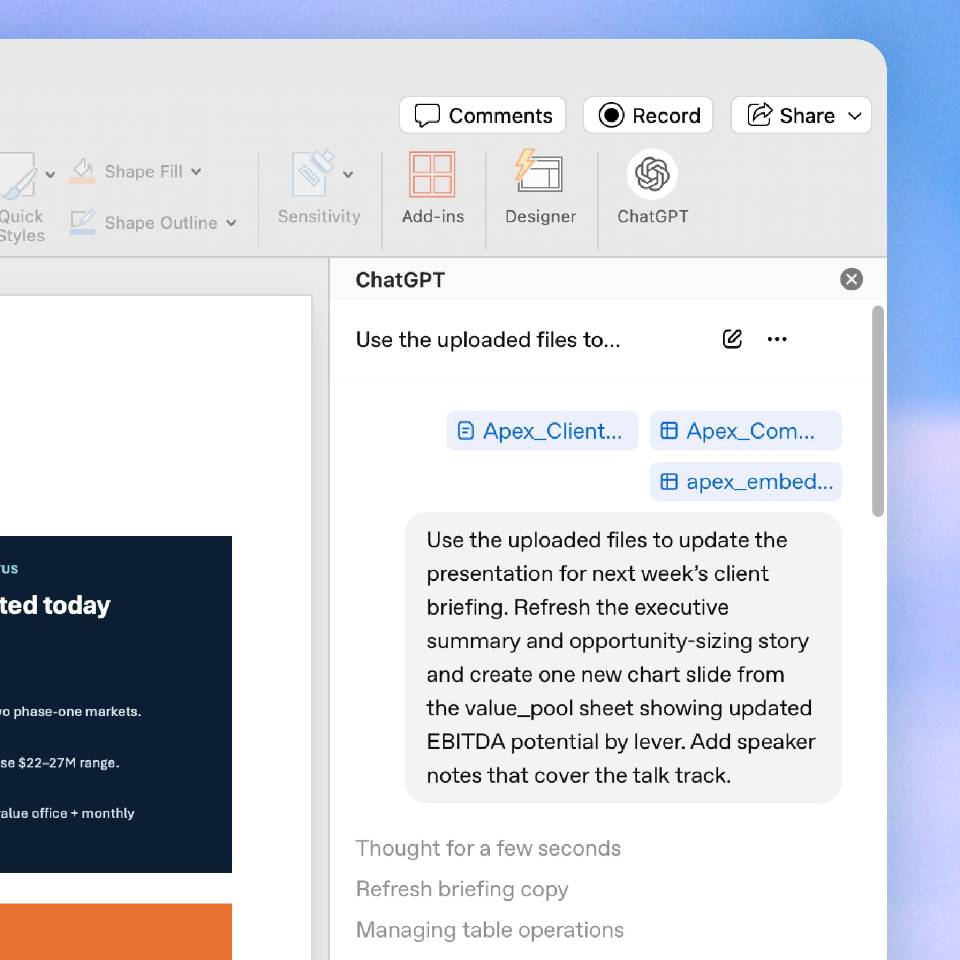
Task: Click the Shape Outline label
Action: 160,223
